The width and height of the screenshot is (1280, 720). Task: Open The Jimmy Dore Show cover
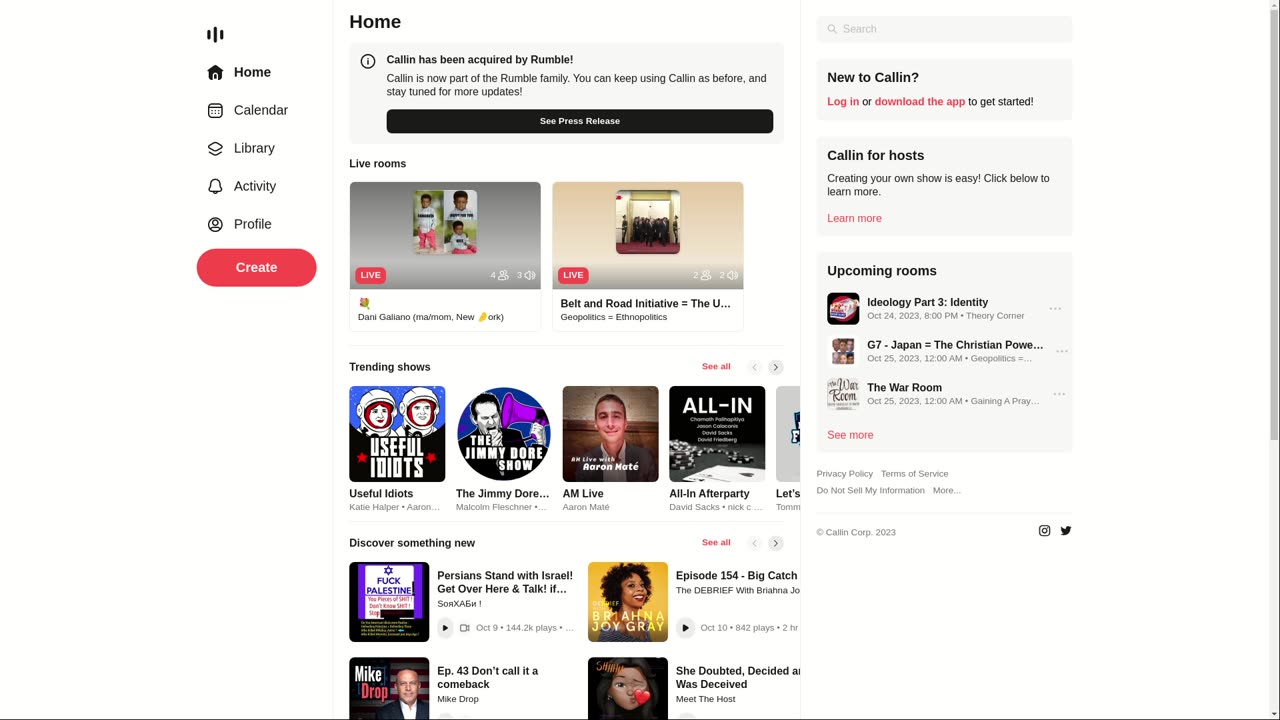click(x=504, y=434)
